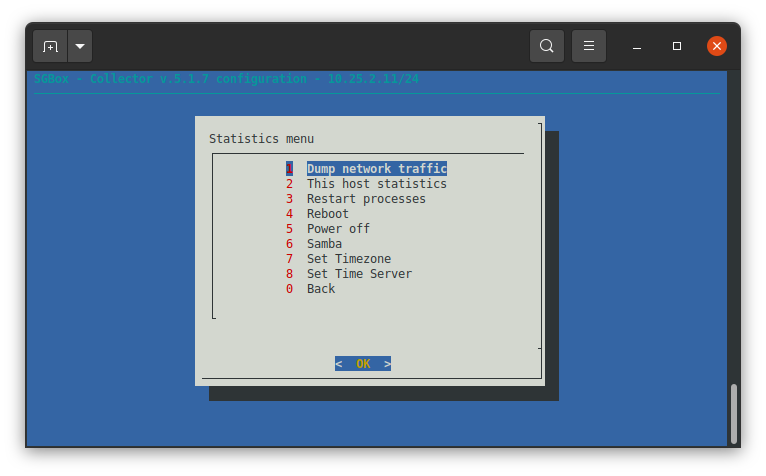Close the terminal window

coord(717,46)
